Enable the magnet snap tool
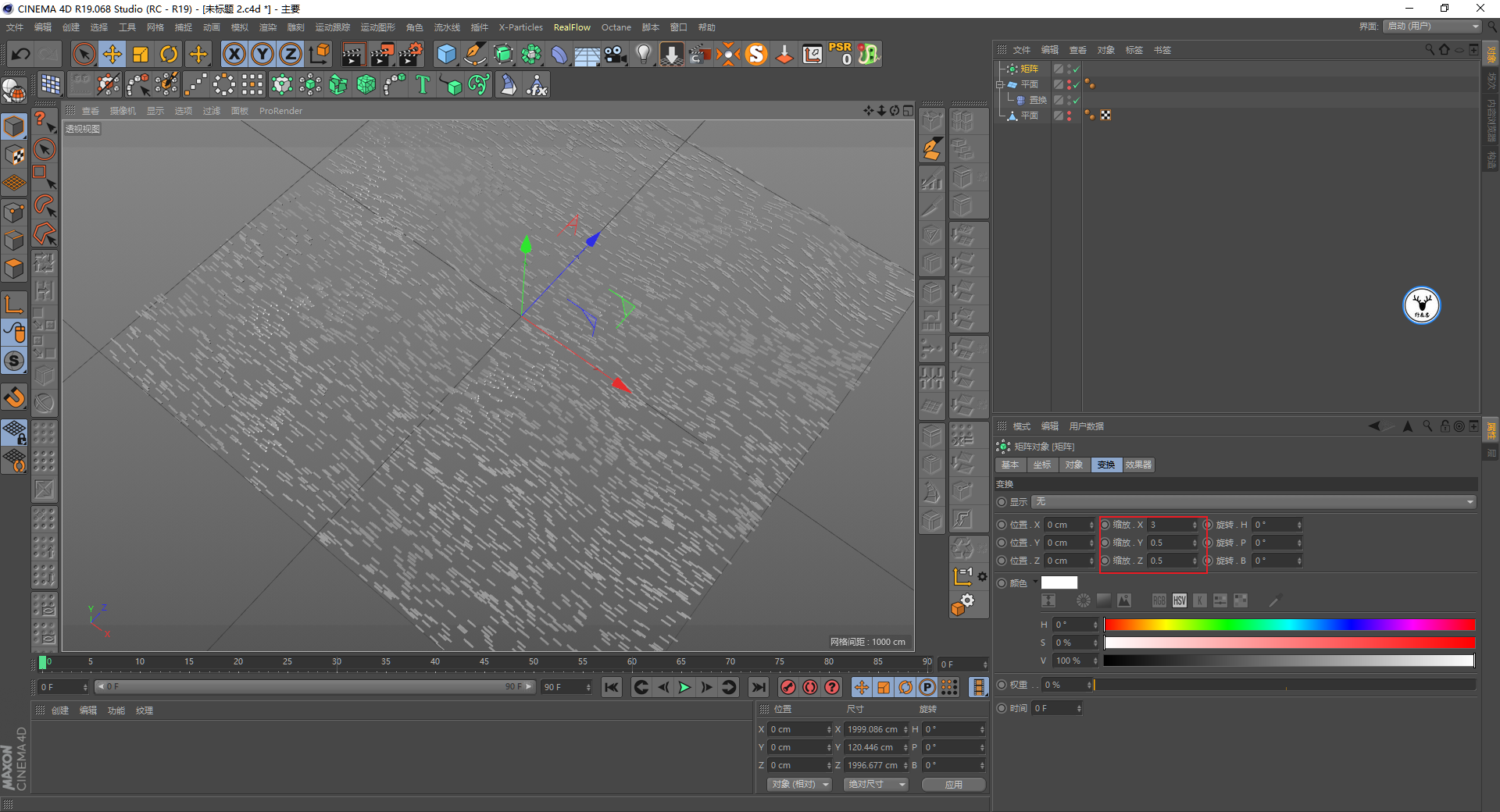This screenshot has width=1500, height=812. [14, 397]
